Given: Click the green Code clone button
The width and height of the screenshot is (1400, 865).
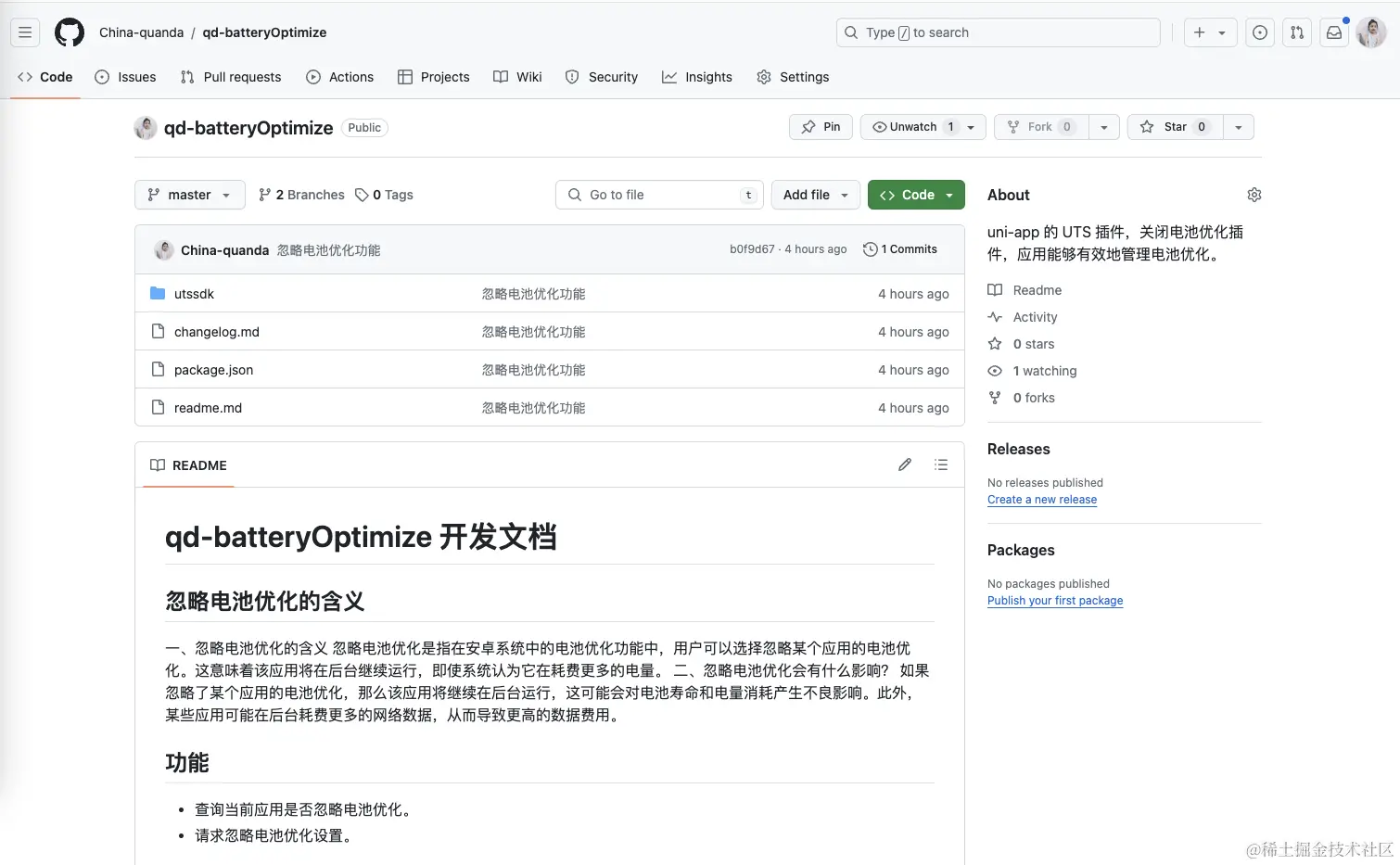Looking at the screenshot, I should tap(916, 195).
